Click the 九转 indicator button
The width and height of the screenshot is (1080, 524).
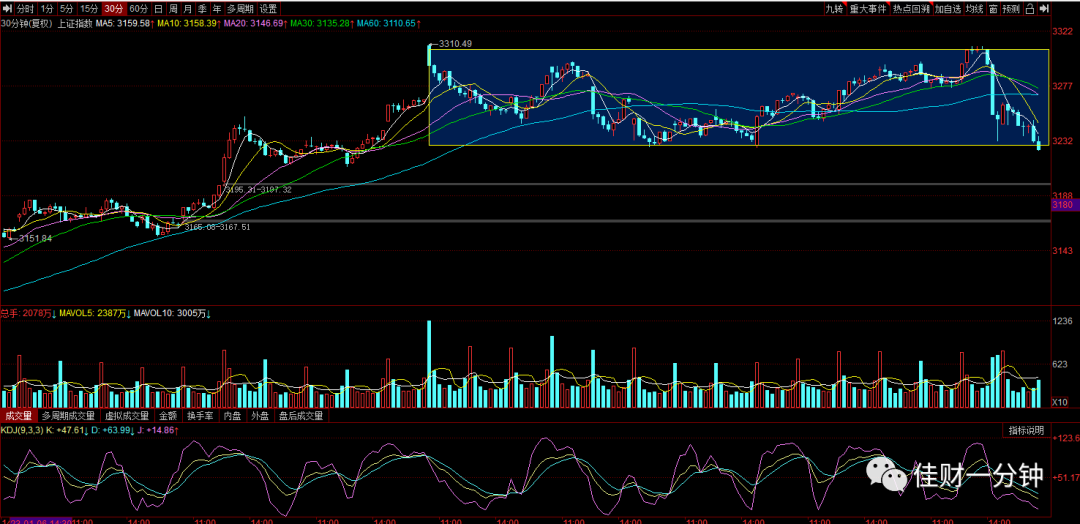coord(835,9)
